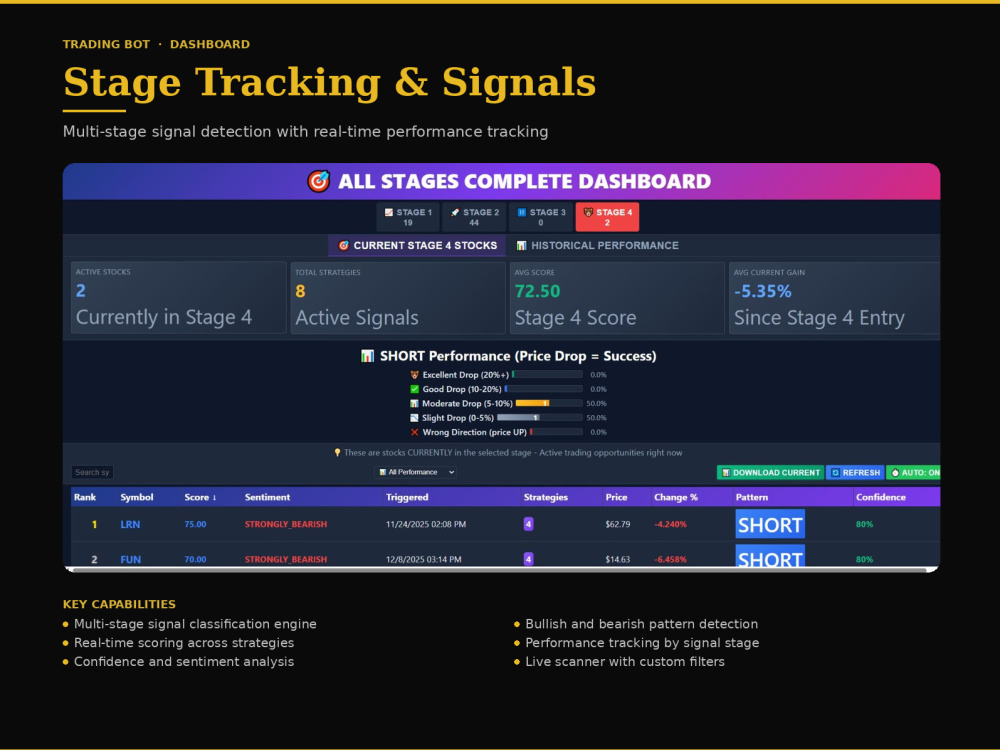
Task: Open the All Performance dropdown
Action: 415,473
